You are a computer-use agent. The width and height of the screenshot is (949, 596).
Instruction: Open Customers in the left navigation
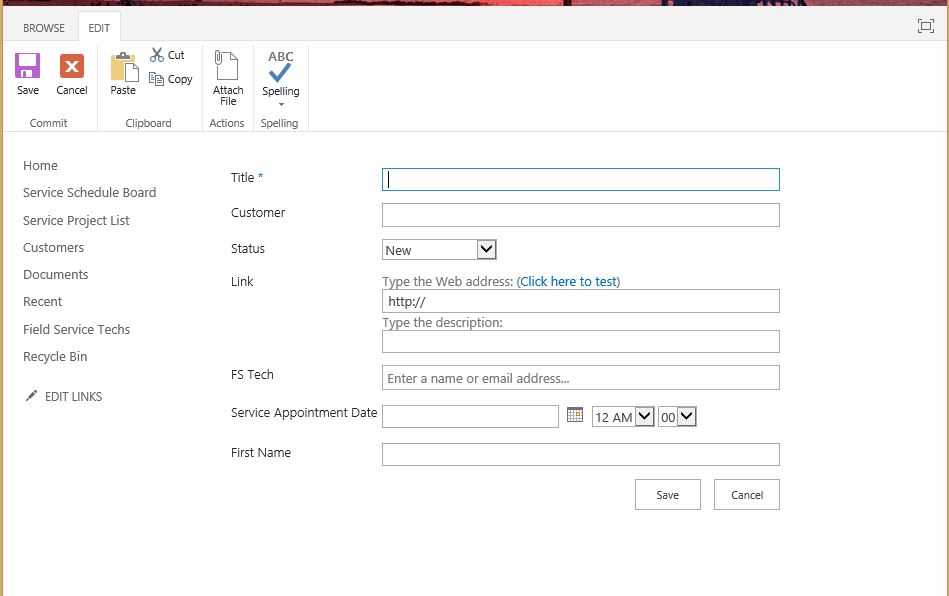click(53, 247)
